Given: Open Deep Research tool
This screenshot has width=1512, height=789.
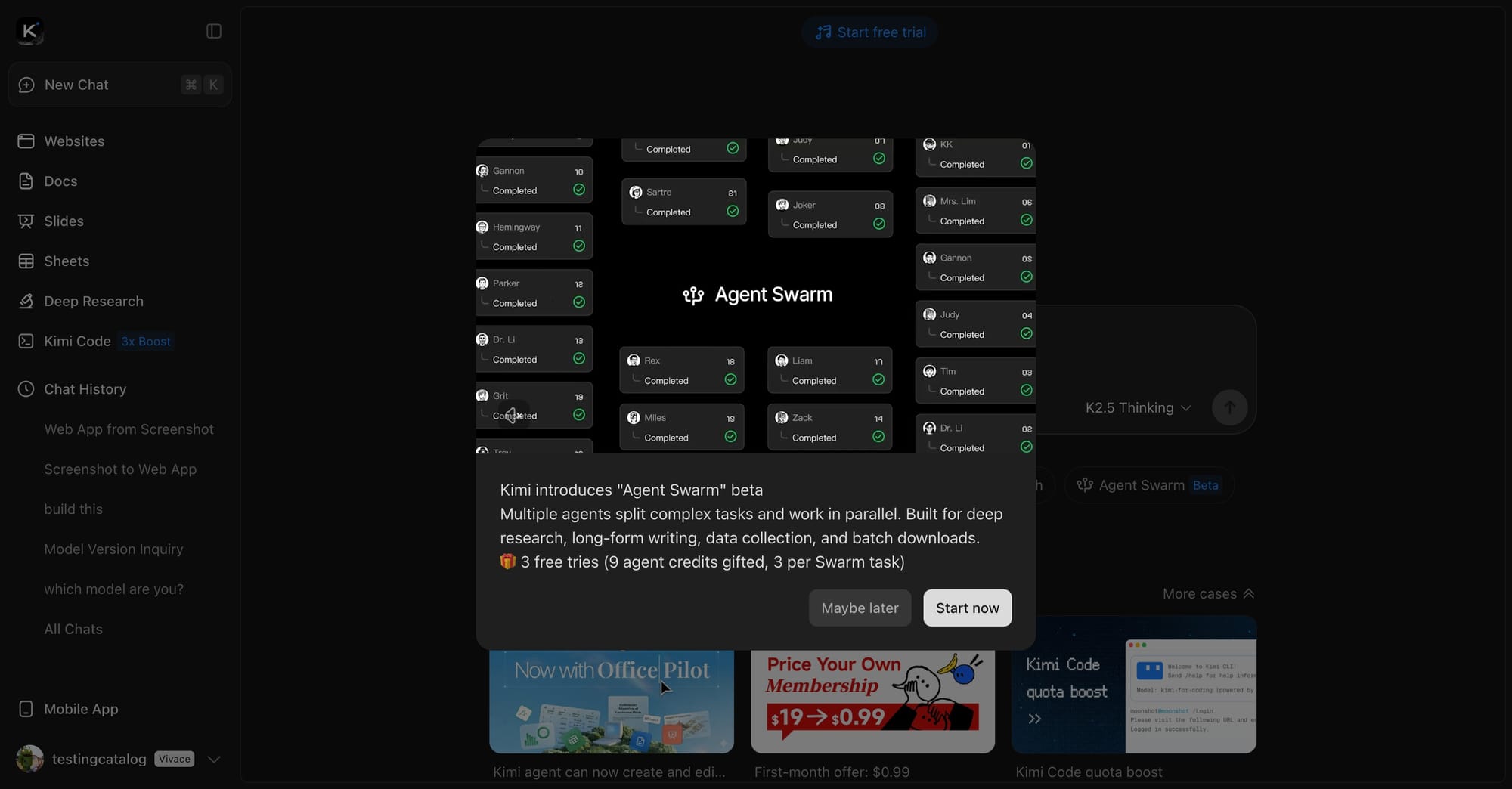Looking at the screenshot, I should 93,302.
